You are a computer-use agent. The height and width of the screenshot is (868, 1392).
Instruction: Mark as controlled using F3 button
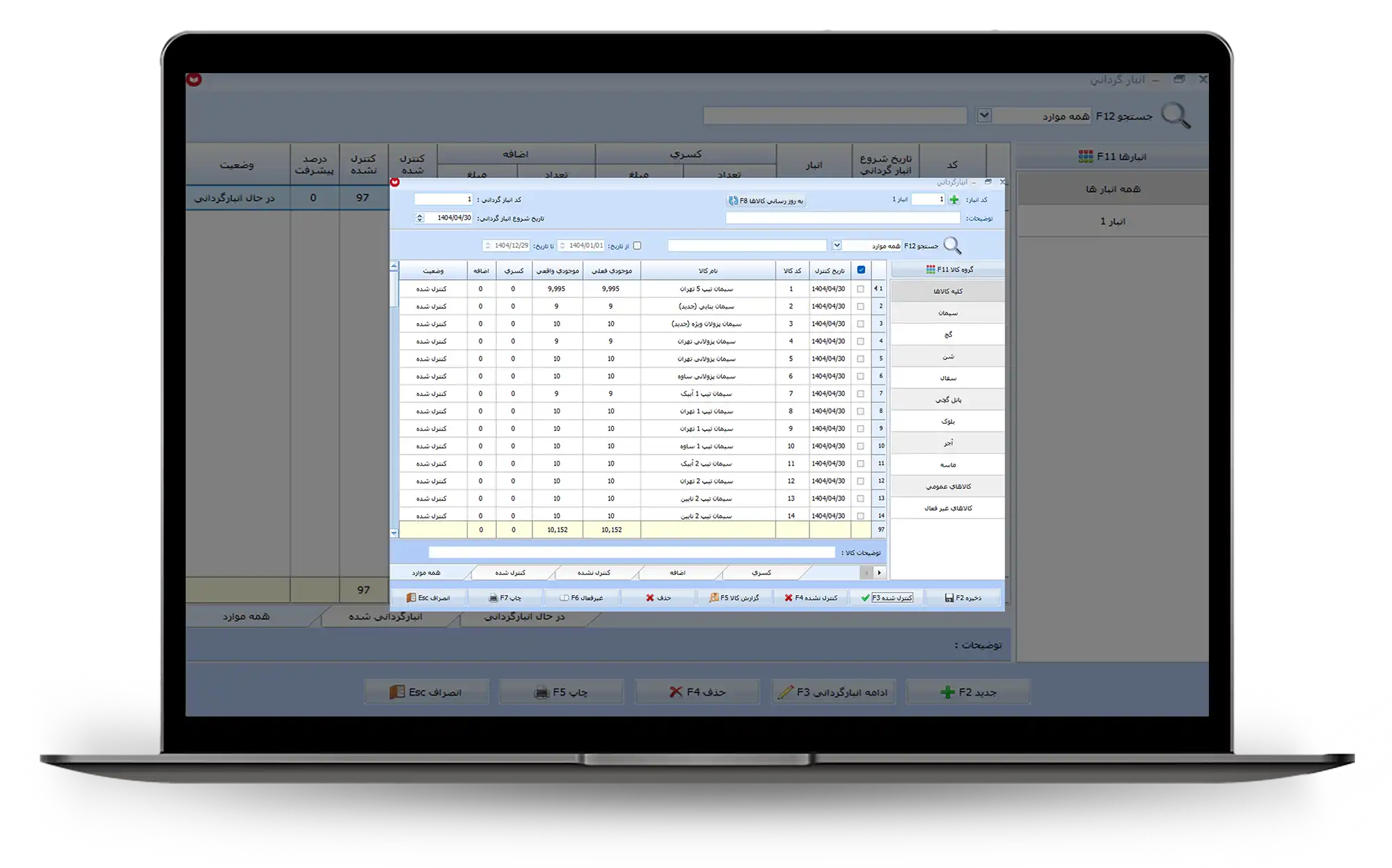pos(887,598)
